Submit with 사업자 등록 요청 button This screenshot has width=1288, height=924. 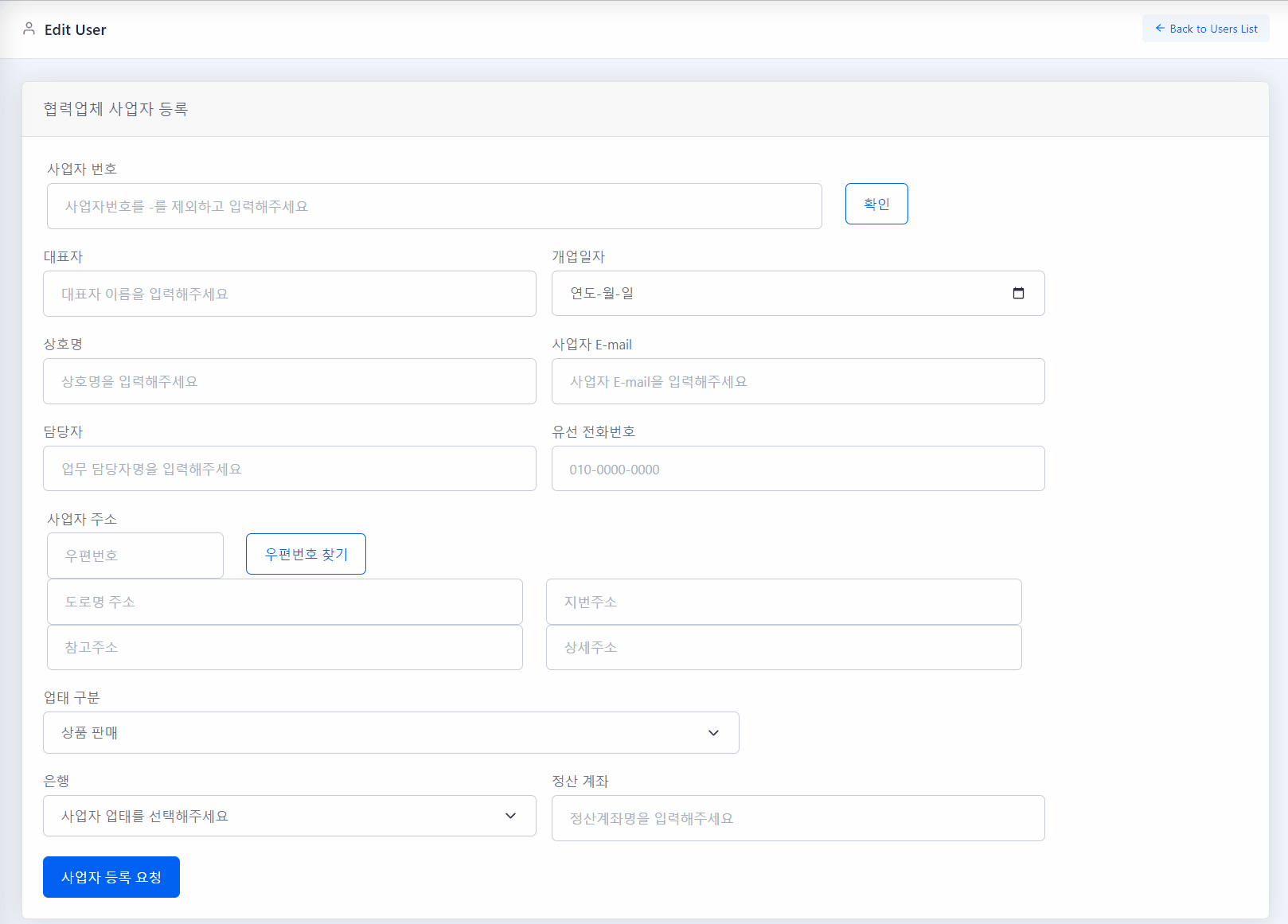[x=111, y=877]
